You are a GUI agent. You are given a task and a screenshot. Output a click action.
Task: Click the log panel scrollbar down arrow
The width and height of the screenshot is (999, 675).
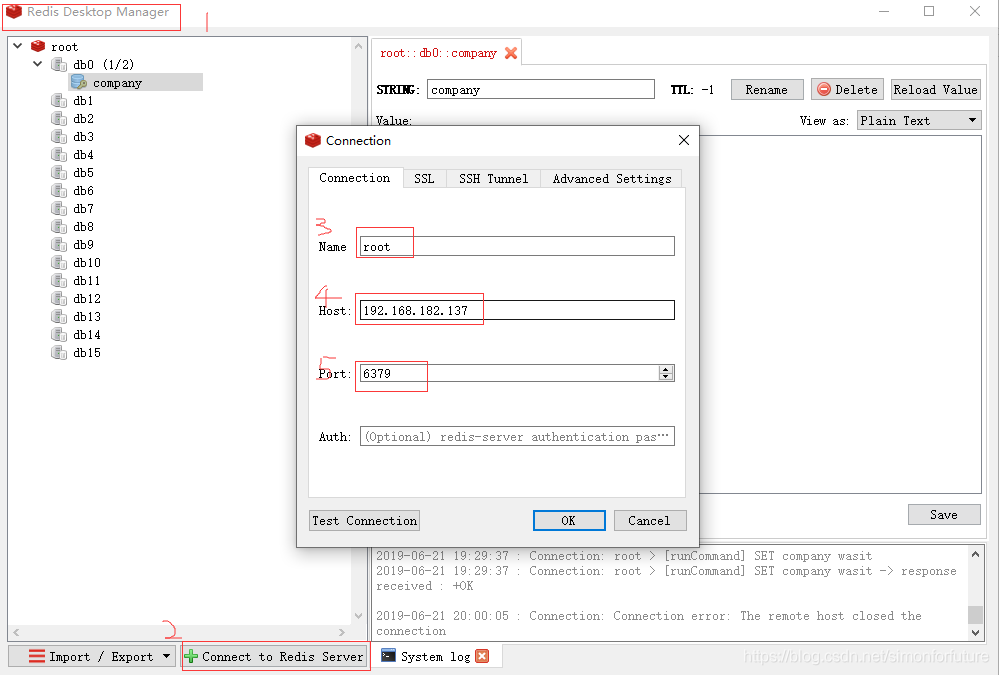pos(975,632)
